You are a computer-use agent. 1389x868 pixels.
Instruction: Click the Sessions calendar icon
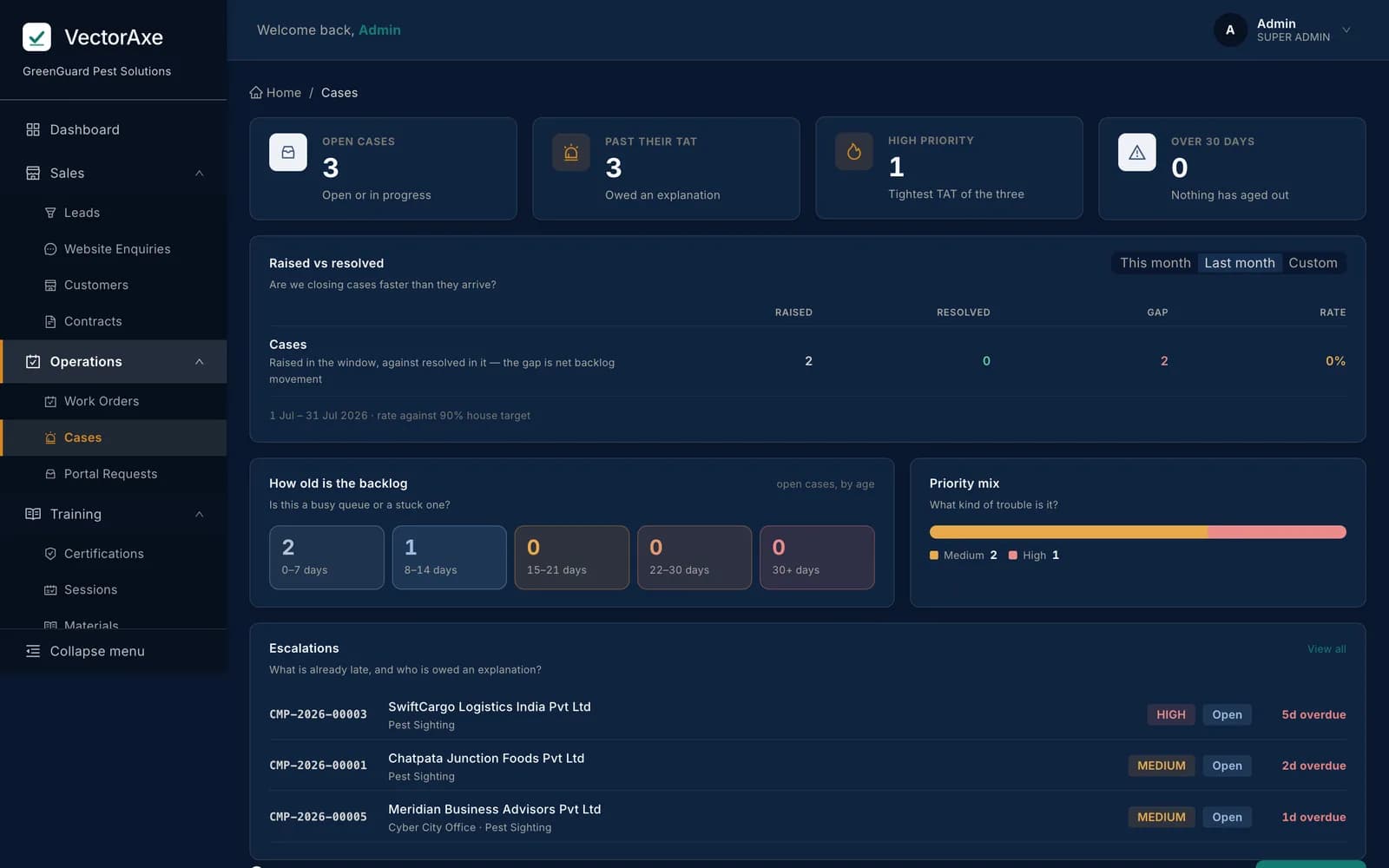50,589
